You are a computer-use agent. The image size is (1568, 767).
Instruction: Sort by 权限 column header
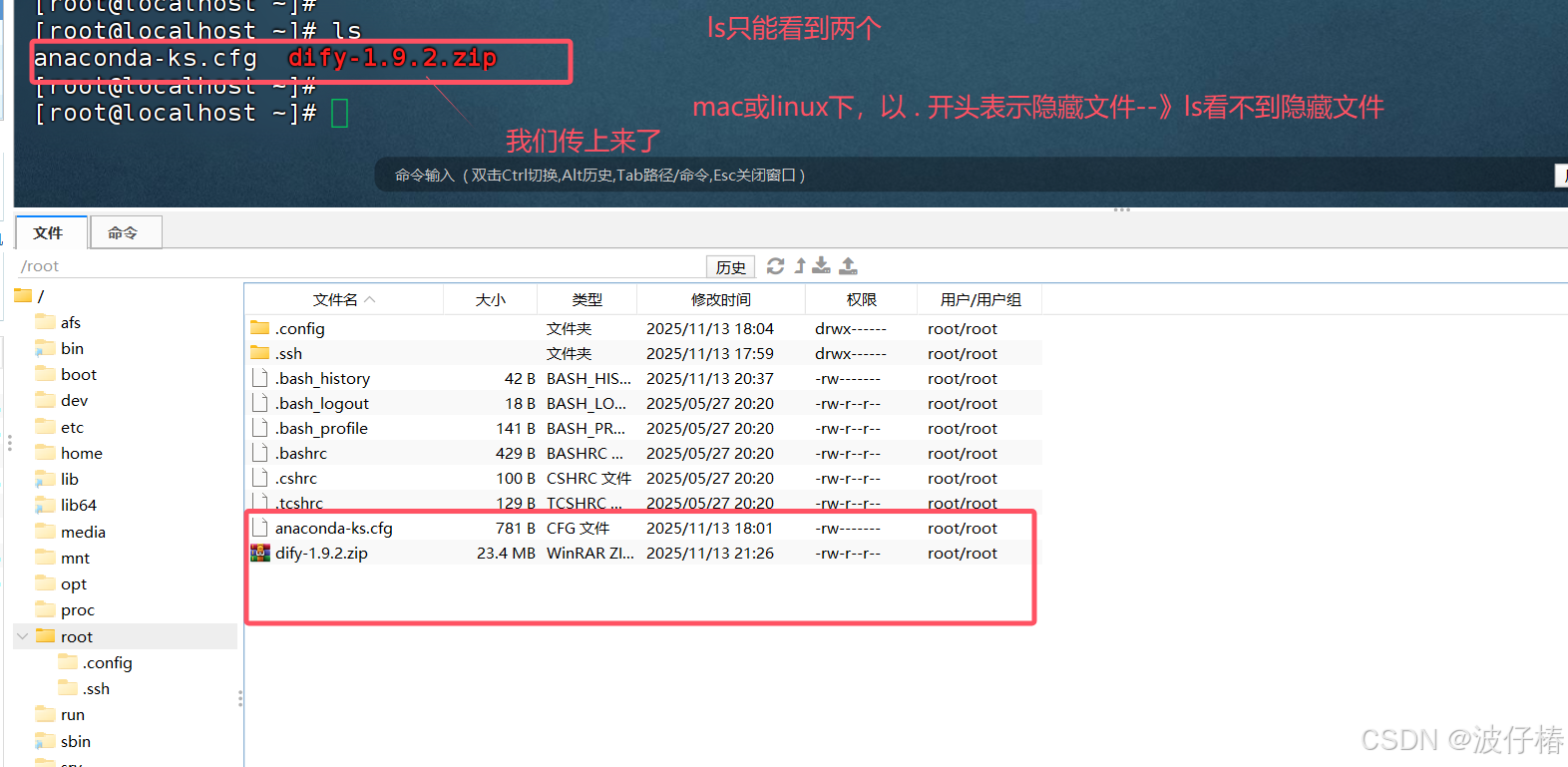coord(861,299)
